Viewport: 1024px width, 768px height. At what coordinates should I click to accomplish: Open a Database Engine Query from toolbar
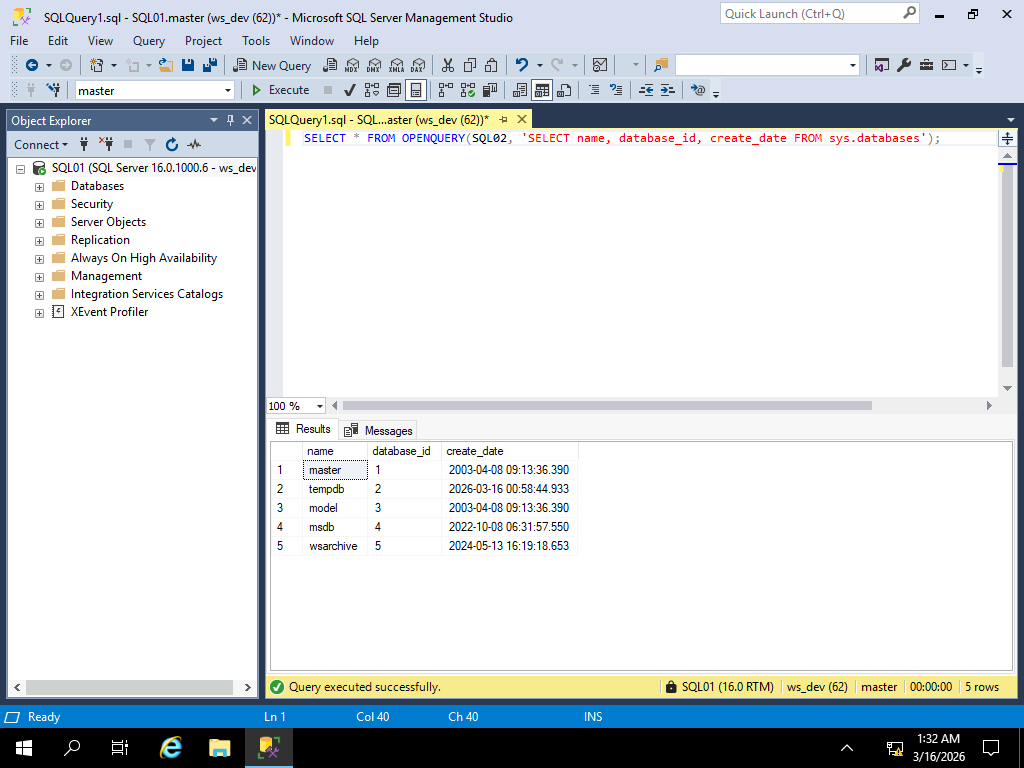pyautogui.click(x=330, y=65)
